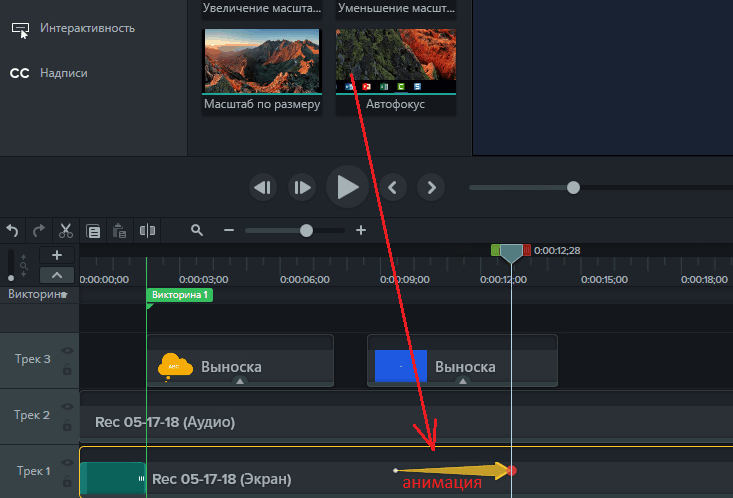
Task: Click the Paste icon in timeline toolbar
Action: click(x=119, y=230)
